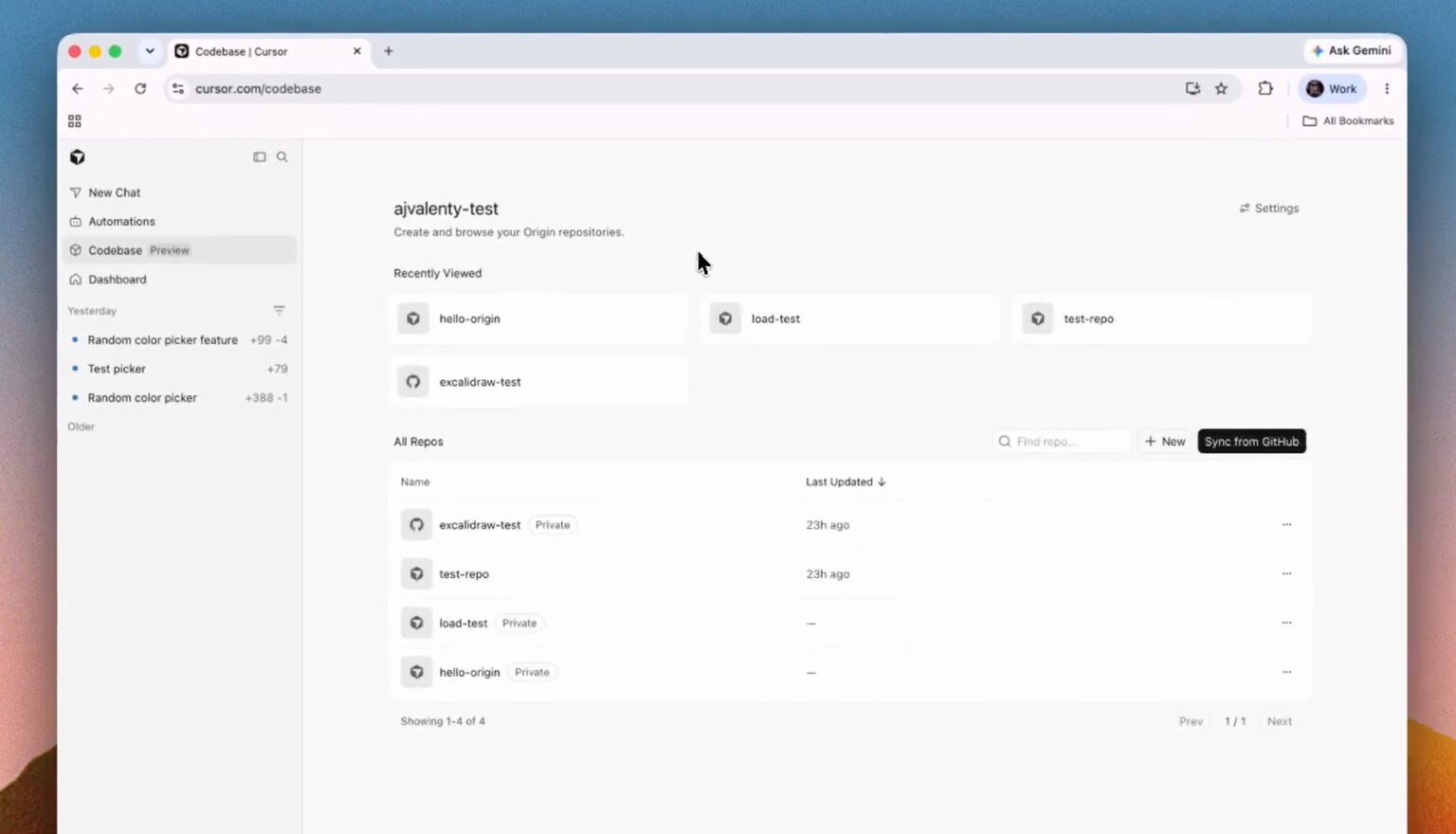Viewport: 1456px width, 834px height.
Task: Click the Private badge on the load-test row
Action: tap(519, 624)
